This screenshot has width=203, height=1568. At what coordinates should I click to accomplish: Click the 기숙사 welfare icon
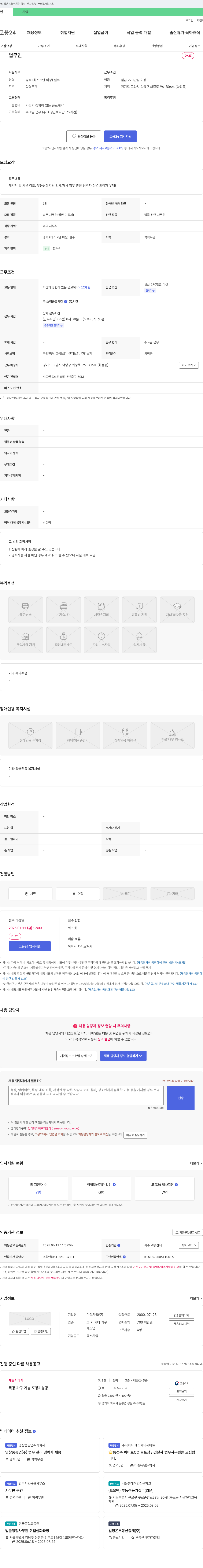click(x=63, y=606)
